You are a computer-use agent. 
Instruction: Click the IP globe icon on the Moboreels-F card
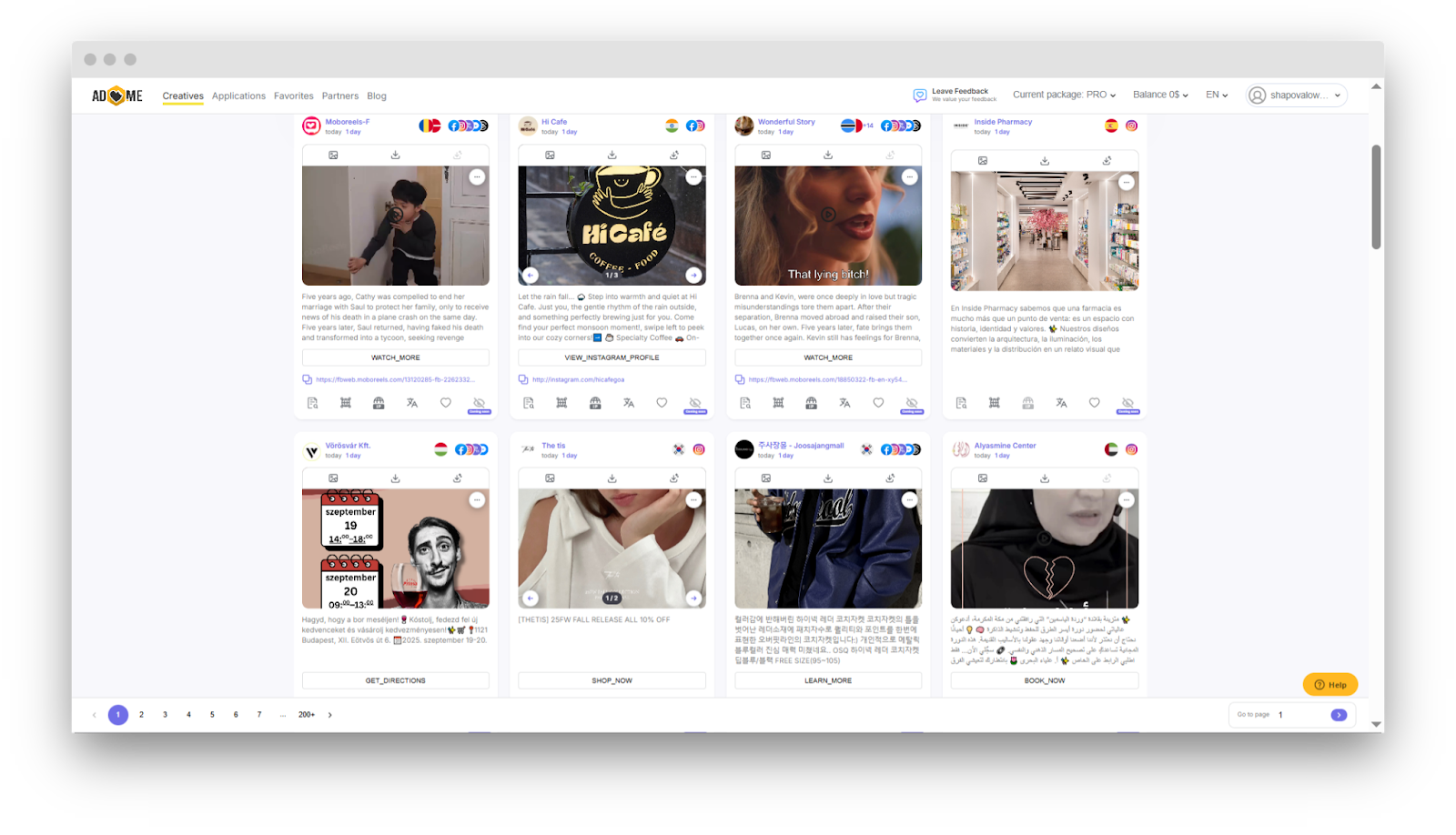[x=378, y=403]
